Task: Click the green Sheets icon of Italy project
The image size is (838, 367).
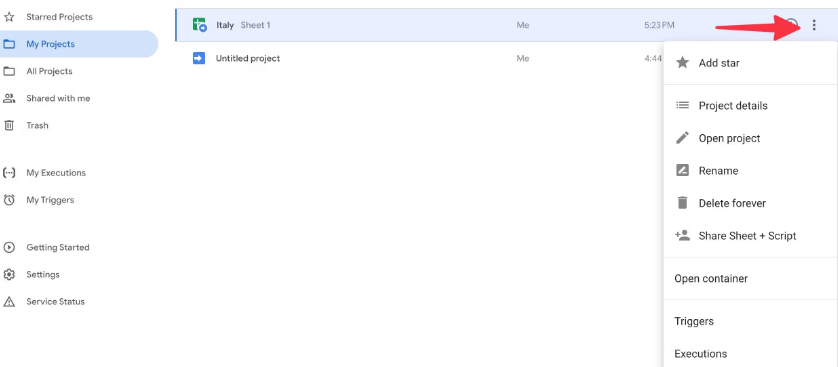Action: point(199,25)
